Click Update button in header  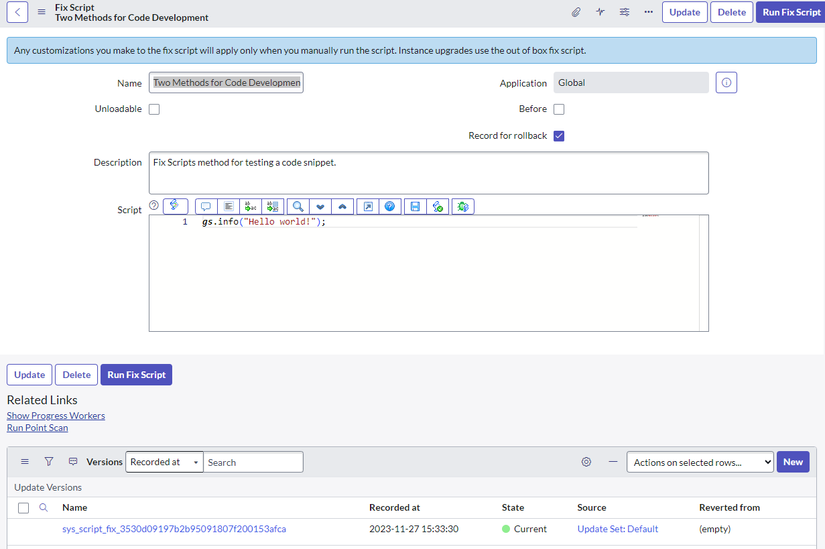(685, 12)
